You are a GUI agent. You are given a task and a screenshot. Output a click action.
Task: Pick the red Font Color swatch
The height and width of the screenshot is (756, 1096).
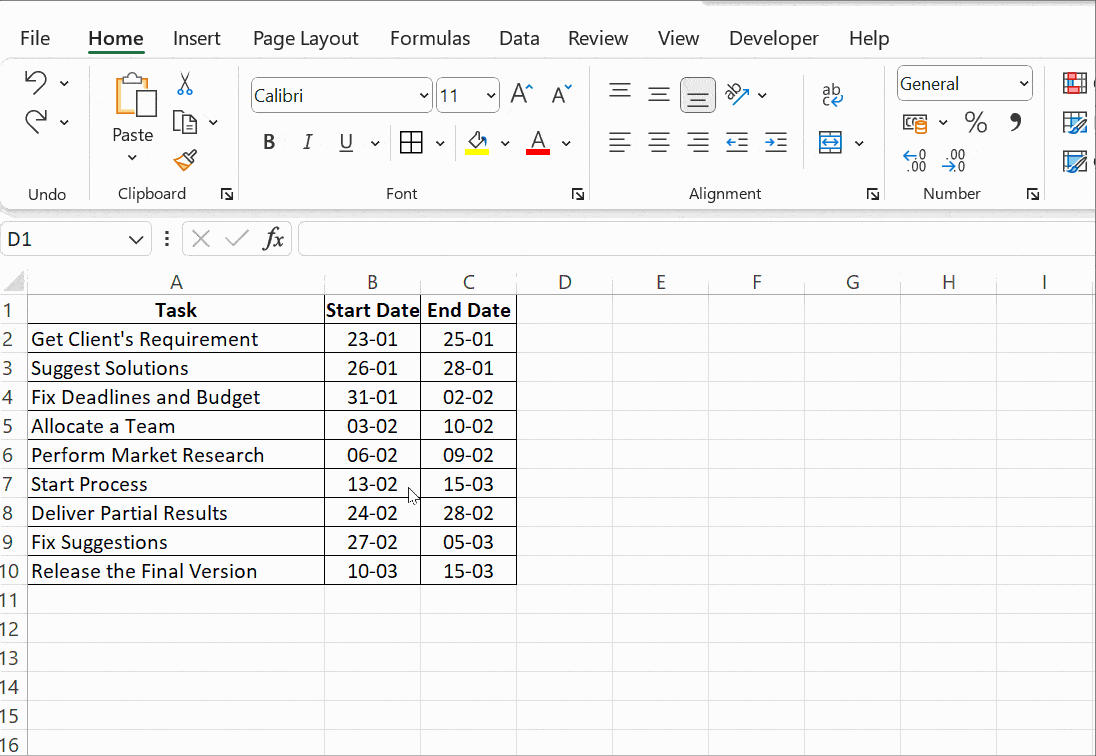click(537, 150)
